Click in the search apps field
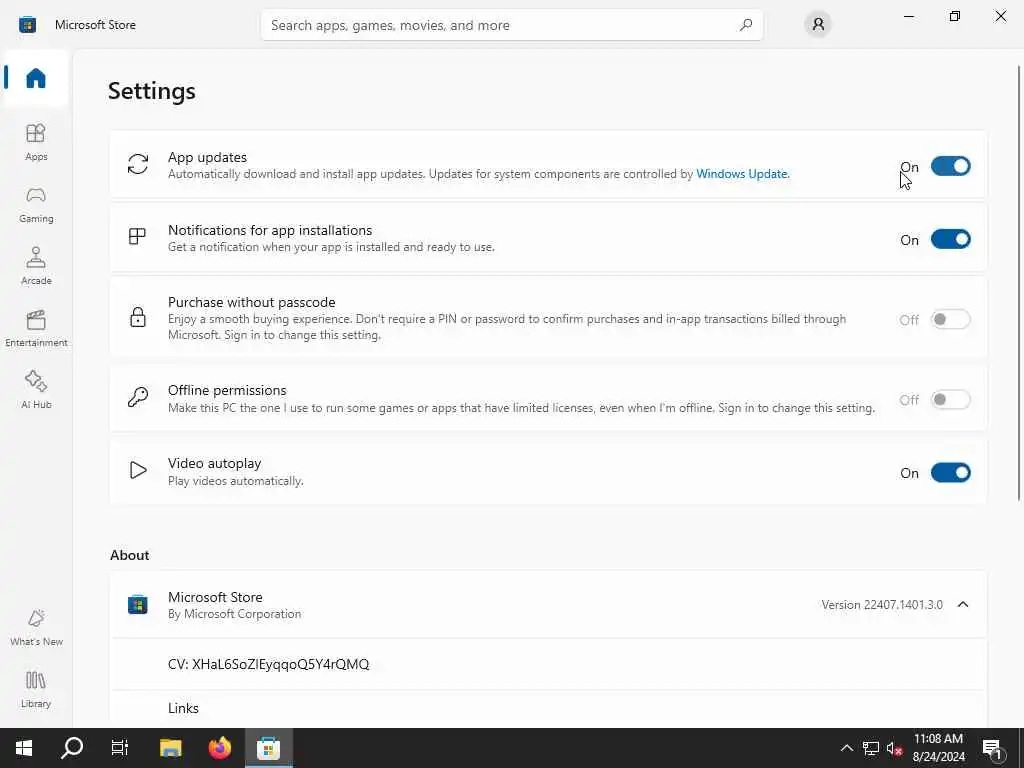 tap(511, 25)
